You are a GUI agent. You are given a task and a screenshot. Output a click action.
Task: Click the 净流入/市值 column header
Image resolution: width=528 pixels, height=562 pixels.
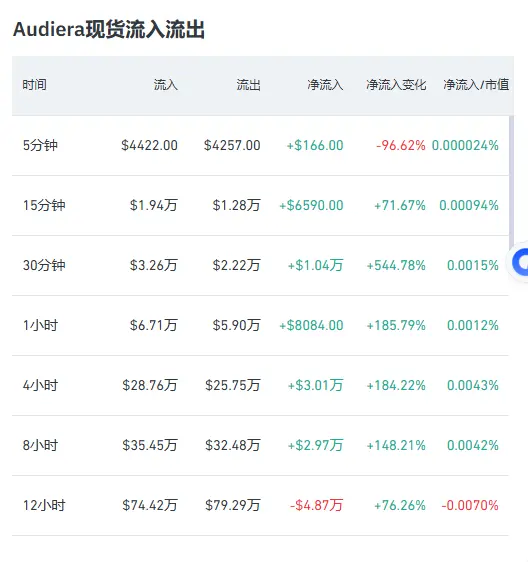[476, 85]
